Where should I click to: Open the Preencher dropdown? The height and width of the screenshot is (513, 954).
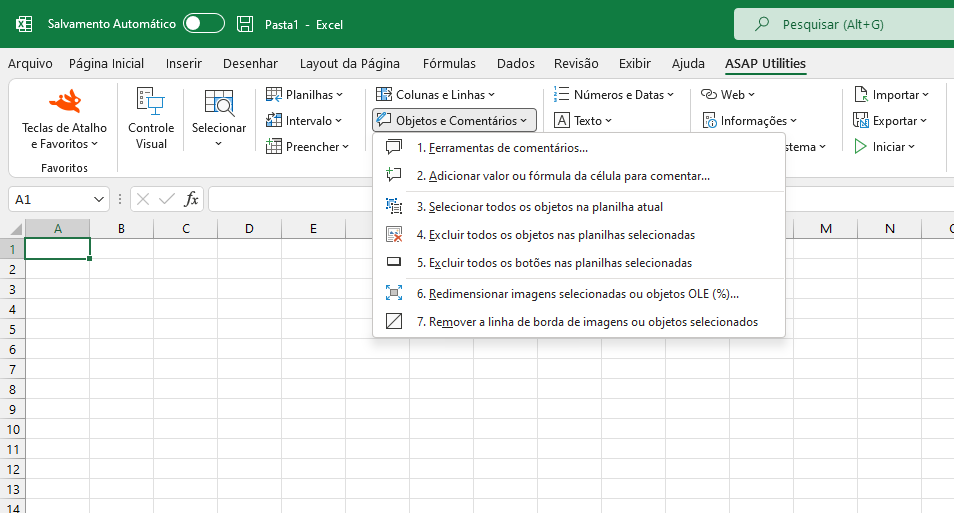tap(308, 147)
